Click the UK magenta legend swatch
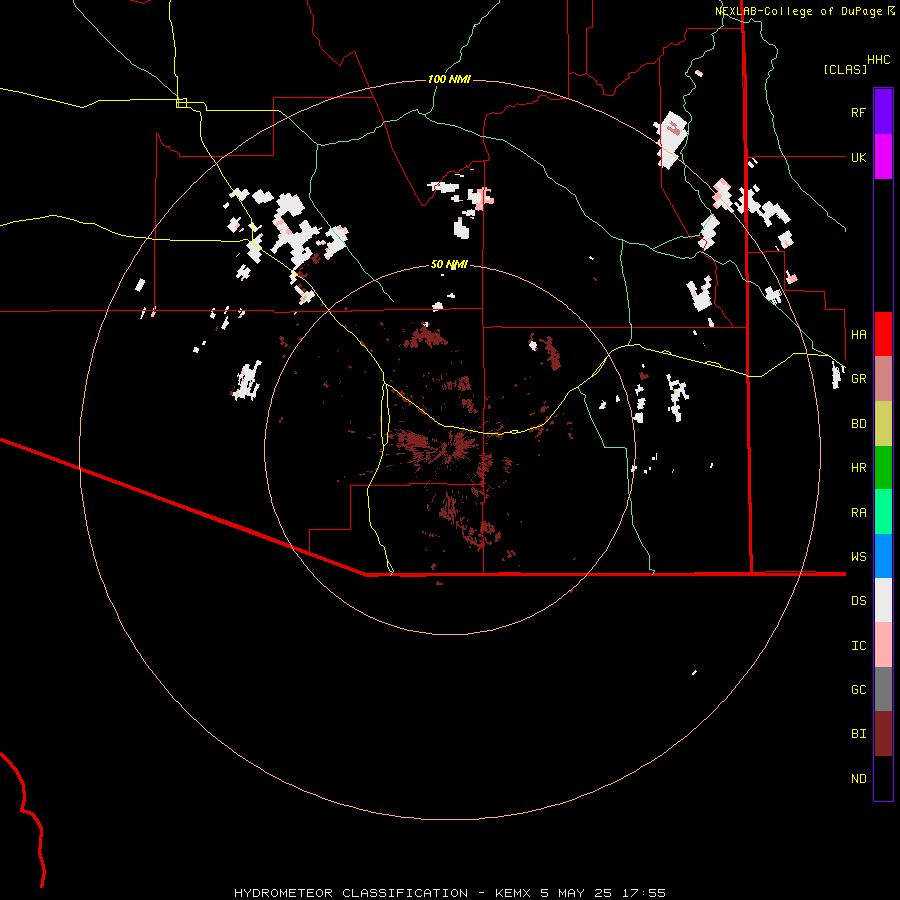Image resolution: width=900 pixels, height=900 pixels. [883, 157]
